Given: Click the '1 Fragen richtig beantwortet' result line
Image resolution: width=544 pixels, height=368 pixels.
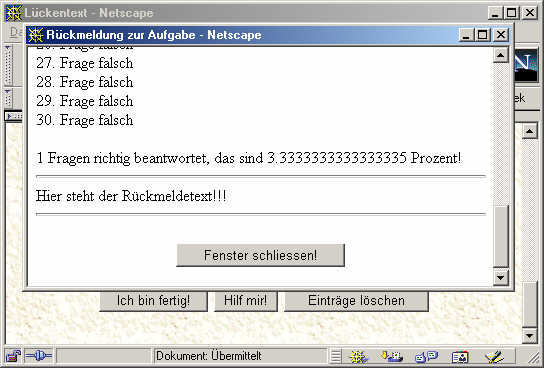Looking at the screenshot, I should (249, 158).
